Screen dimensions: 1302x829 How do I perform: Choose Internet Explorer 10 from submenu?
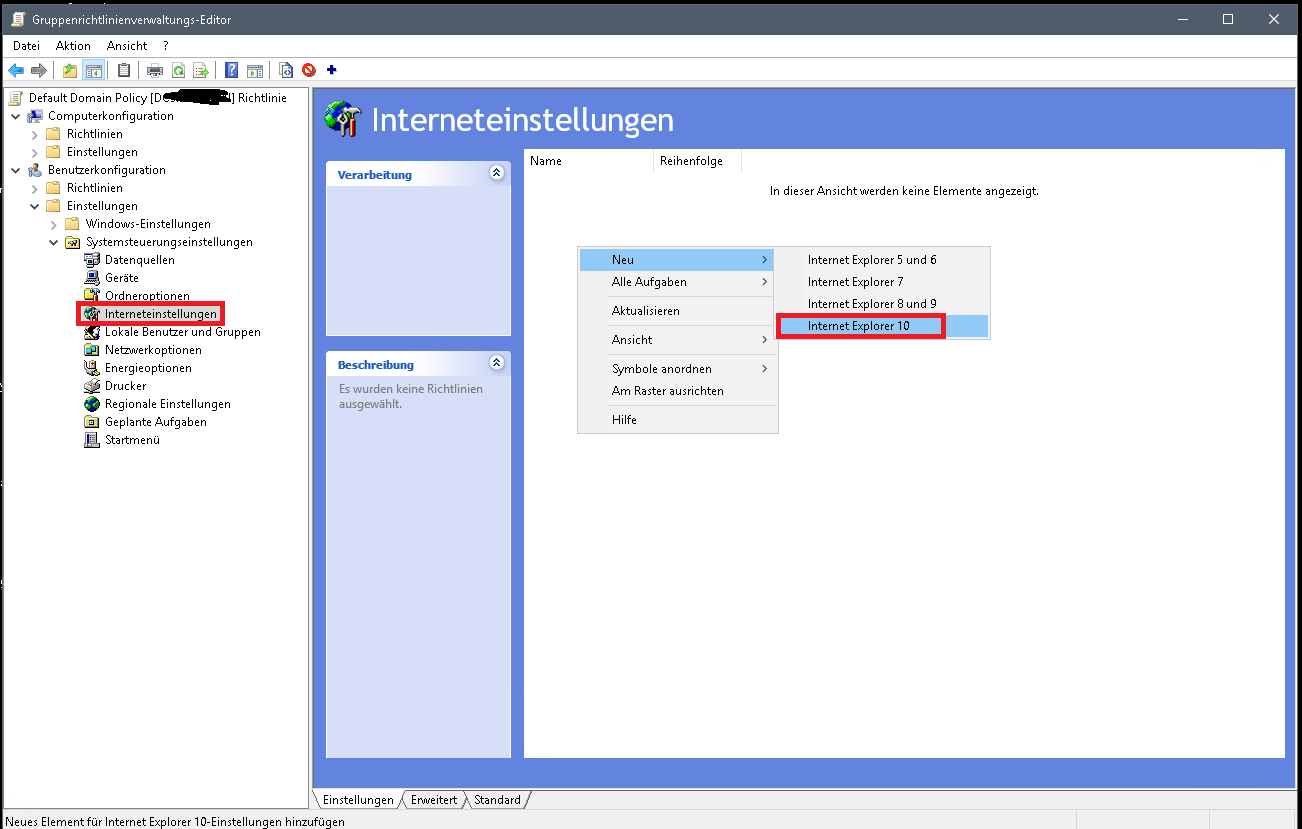pos(883,326)
